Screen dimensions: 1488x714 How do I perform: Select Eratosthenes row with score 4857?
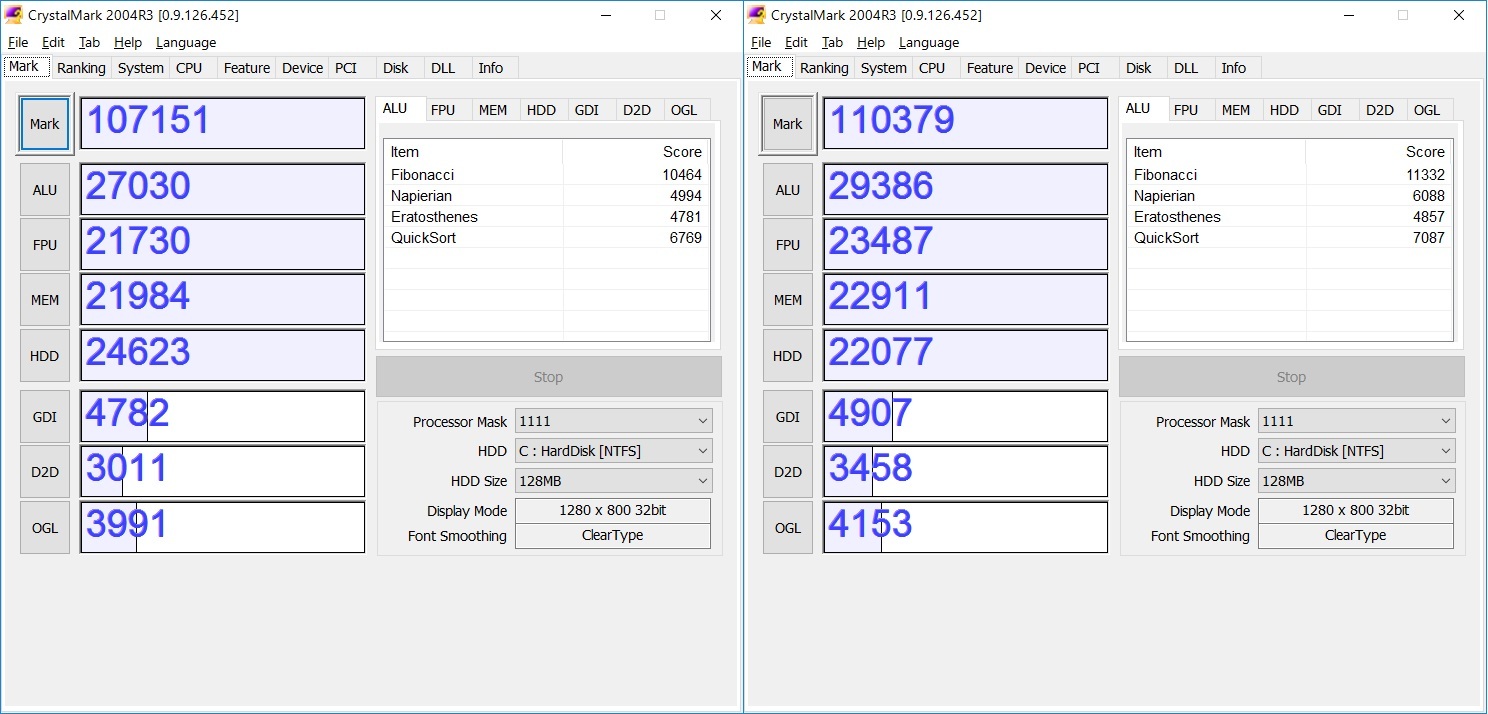(x=1289, y=217)
